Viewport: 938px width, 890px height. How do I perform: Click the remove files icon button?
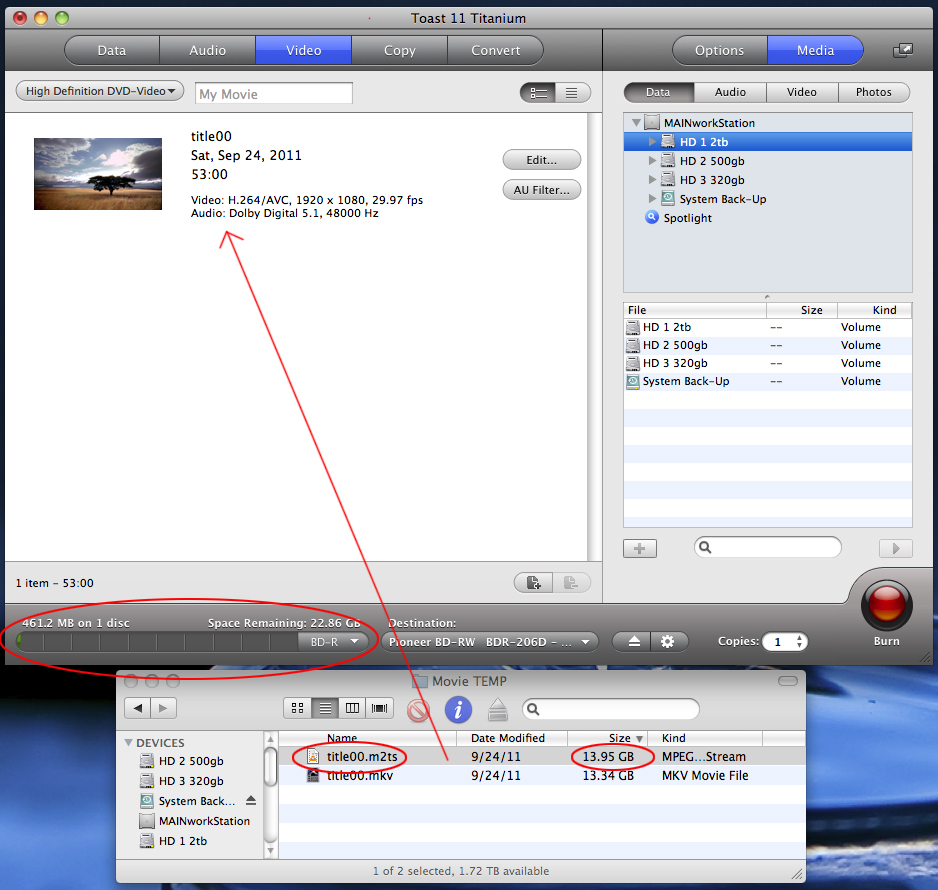click(571, 582)
